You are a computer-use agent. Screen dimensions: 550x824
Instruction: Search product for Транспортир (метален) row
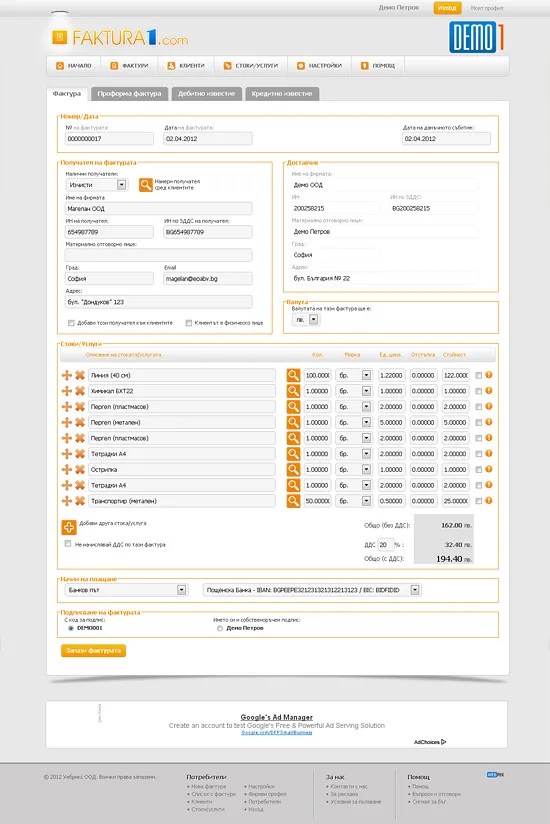293,501
